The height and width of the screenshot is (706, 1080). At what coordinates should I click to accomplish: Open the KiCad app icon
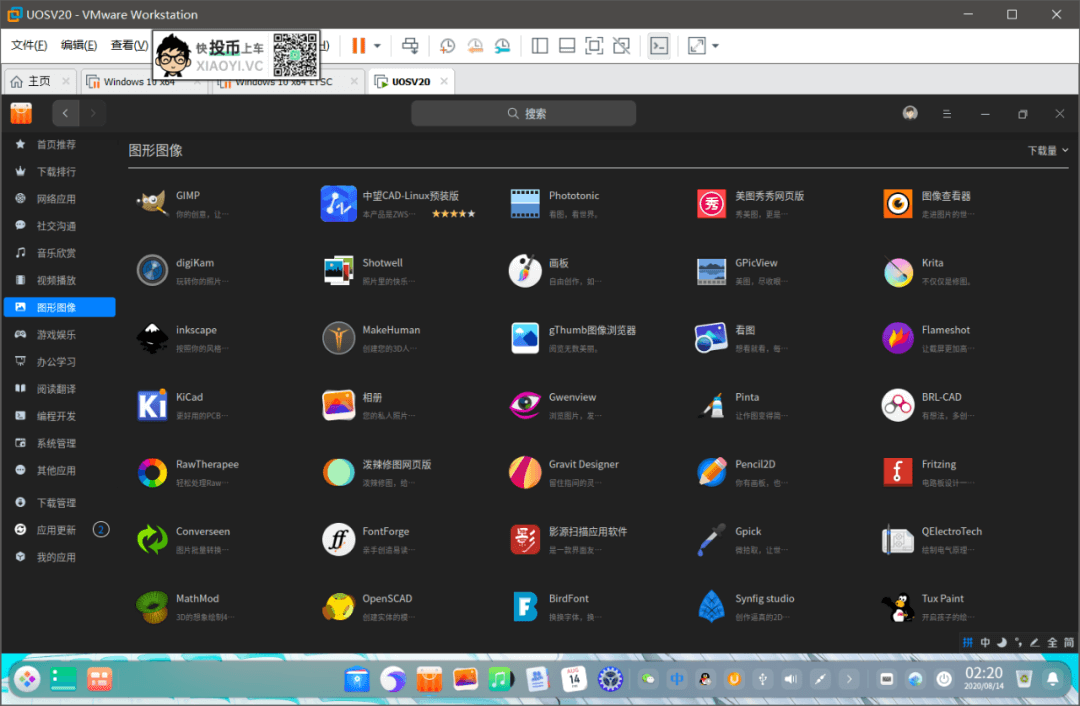pyautogui.click(x=152, y=404)
